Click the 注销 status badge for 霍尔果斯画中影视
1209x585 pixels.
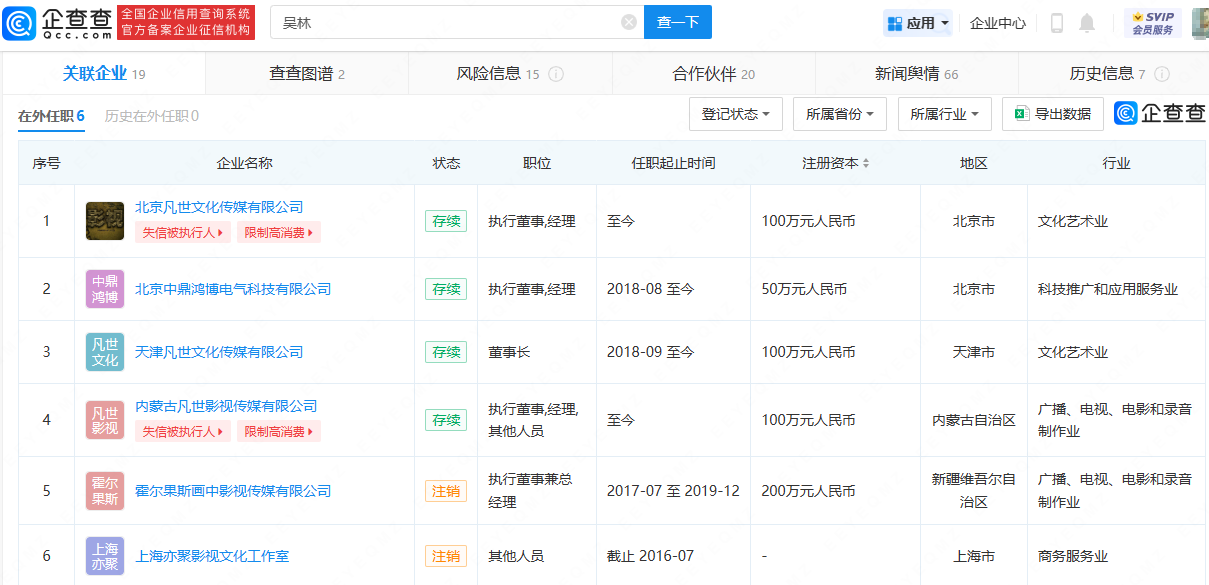pos(446,491)
